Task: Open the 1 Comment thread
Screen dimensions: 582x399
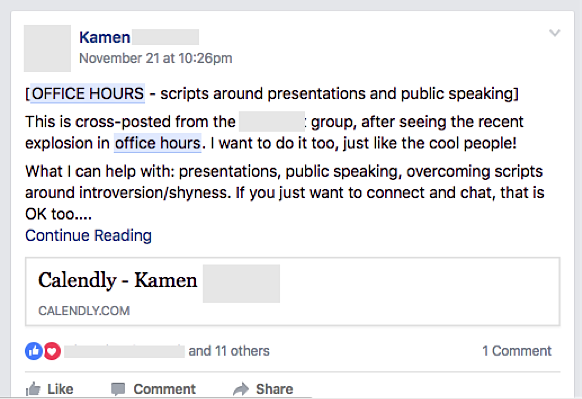Action: click(x=517, y=351)
